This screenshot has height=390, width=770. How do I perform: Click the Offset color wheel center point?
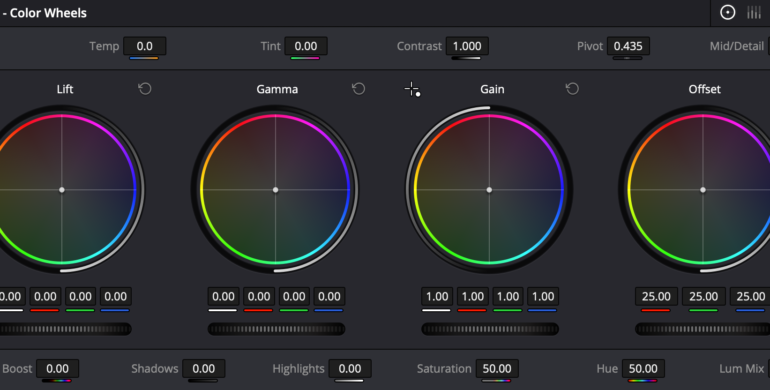point(703,190)
